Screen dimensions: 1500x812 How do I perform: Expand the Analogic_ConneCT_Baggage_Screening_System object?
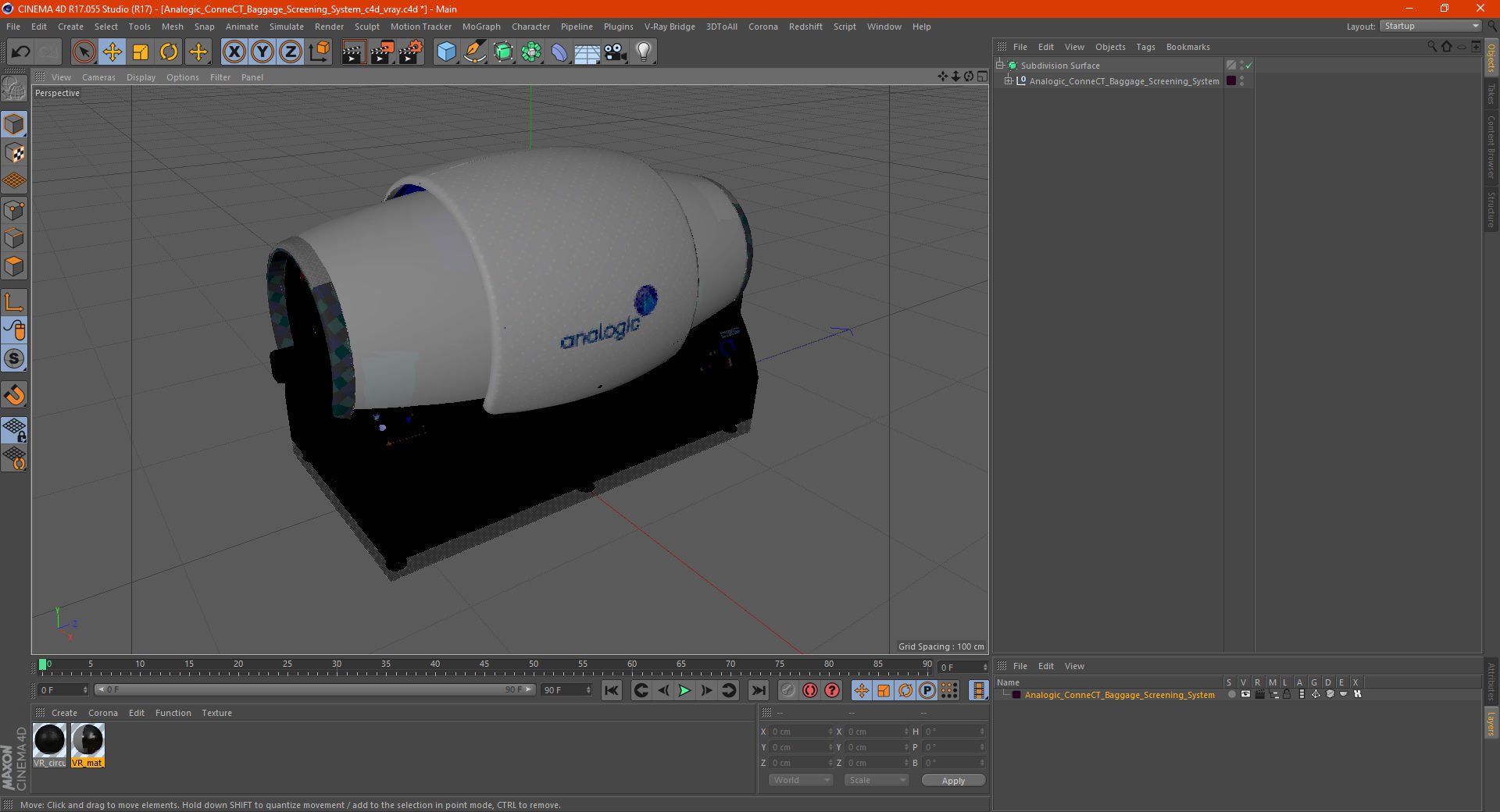tap(1009, 81)
